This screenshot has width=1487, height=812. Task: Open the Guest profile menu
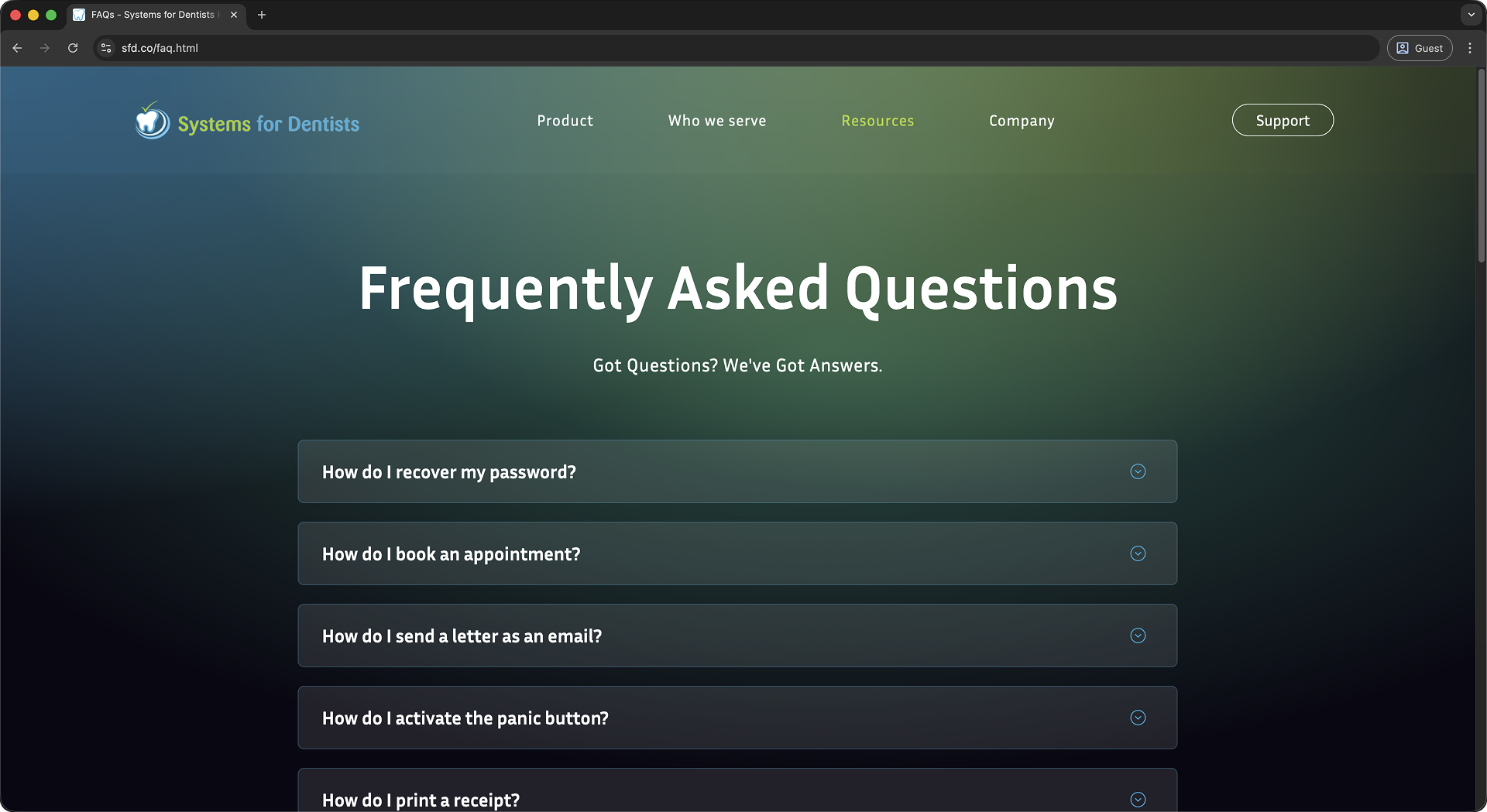[1420, 48]
